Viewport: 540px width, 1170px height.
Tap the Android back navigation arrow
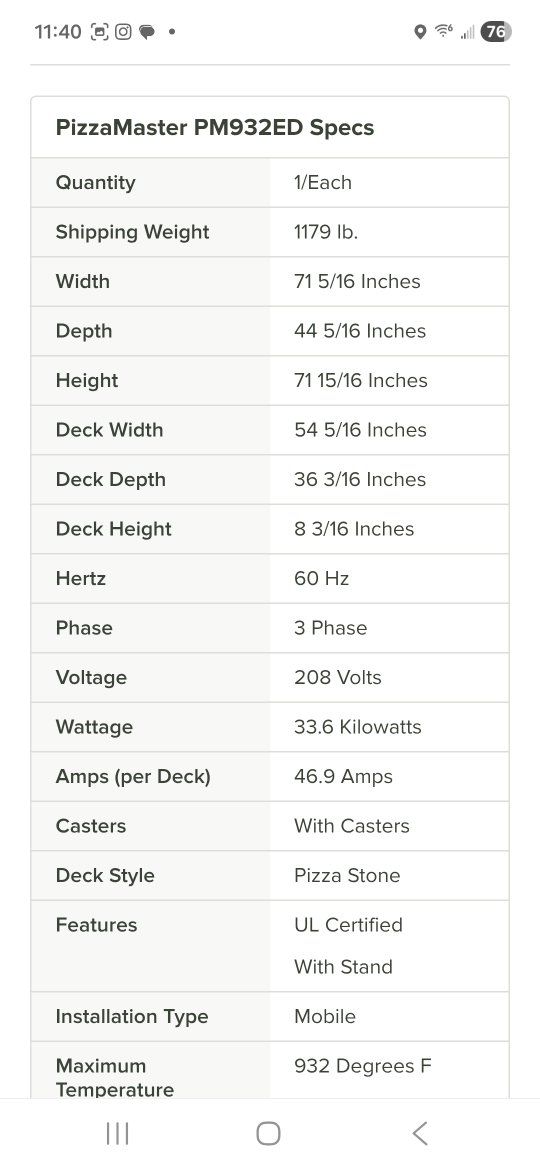coord(420,1133)
